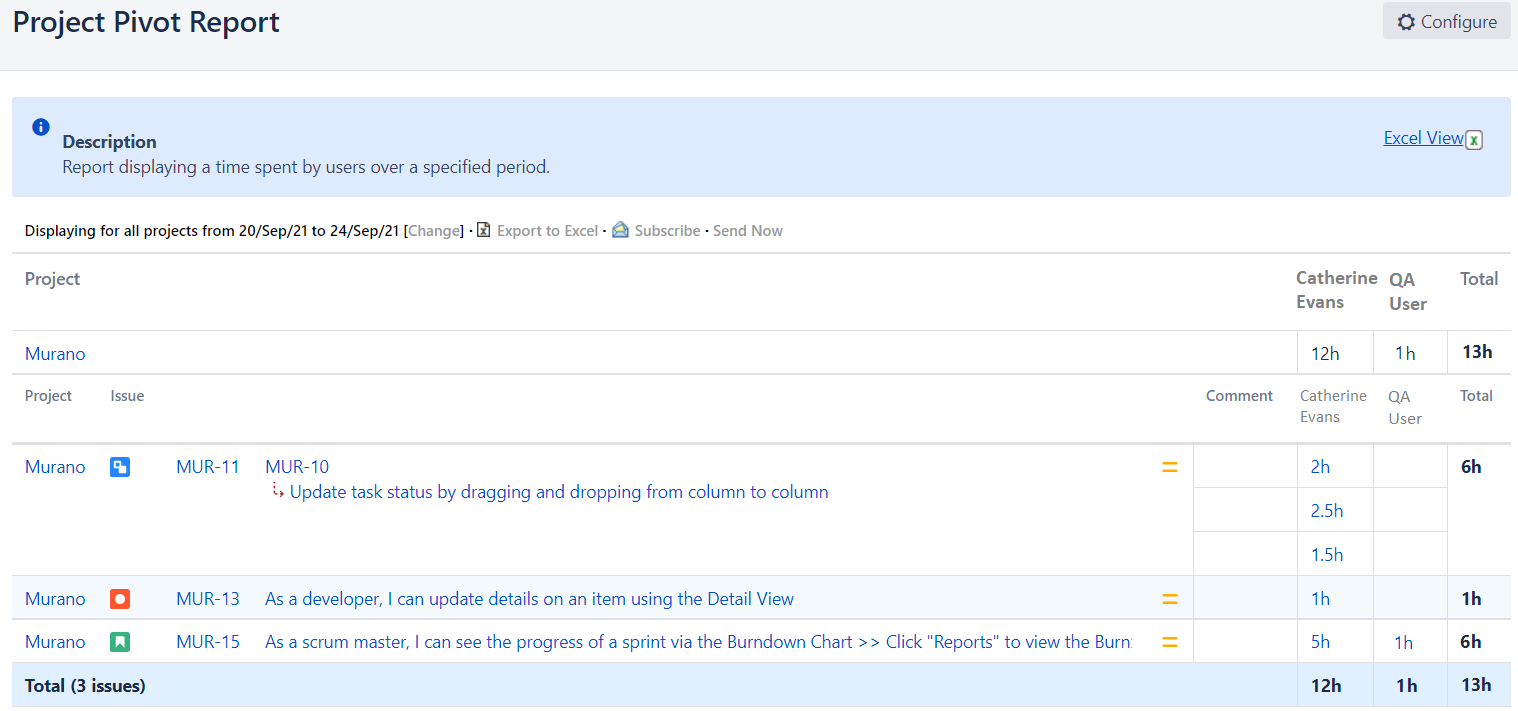Click the red bug icon for MUR-13
Screen dimensions: 1518x711
point(120,599)
